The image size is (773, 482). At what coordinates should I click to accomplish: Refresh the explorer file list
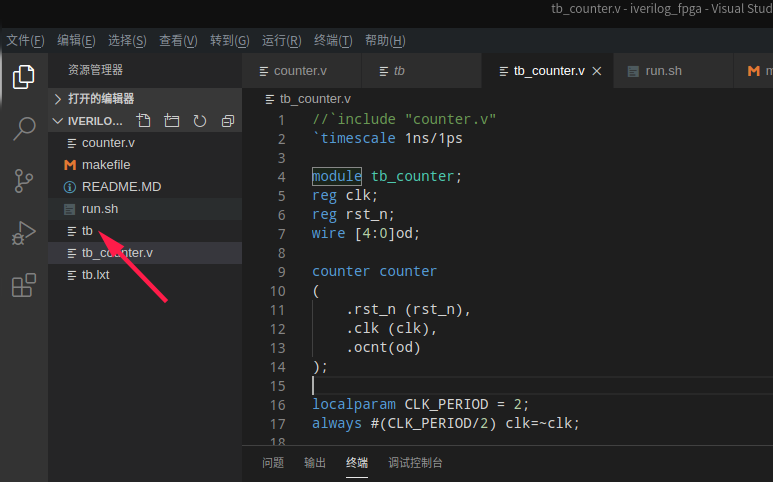pyautogui.click(x=200, y=121)
